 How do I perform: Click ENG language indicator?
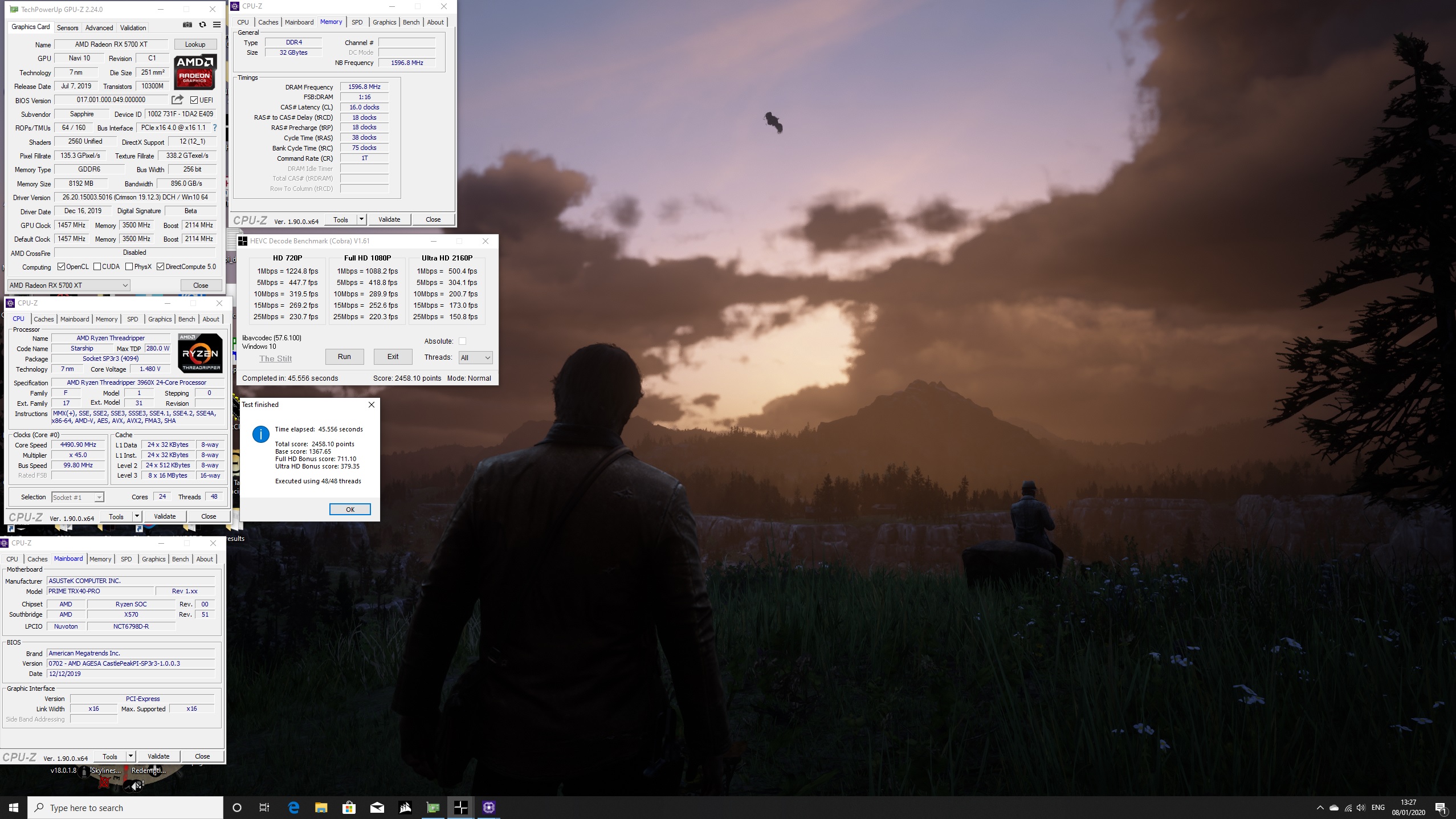tap(1378, 808)
